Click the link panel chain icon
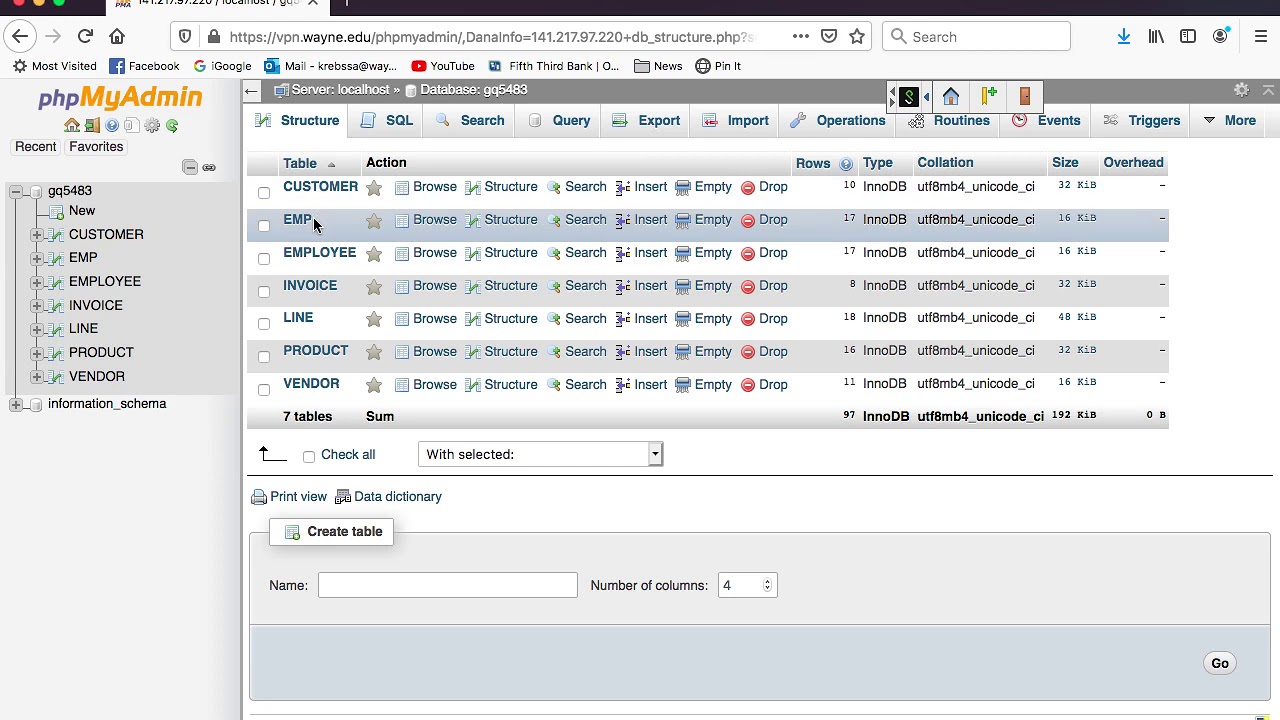 [209, 167]
